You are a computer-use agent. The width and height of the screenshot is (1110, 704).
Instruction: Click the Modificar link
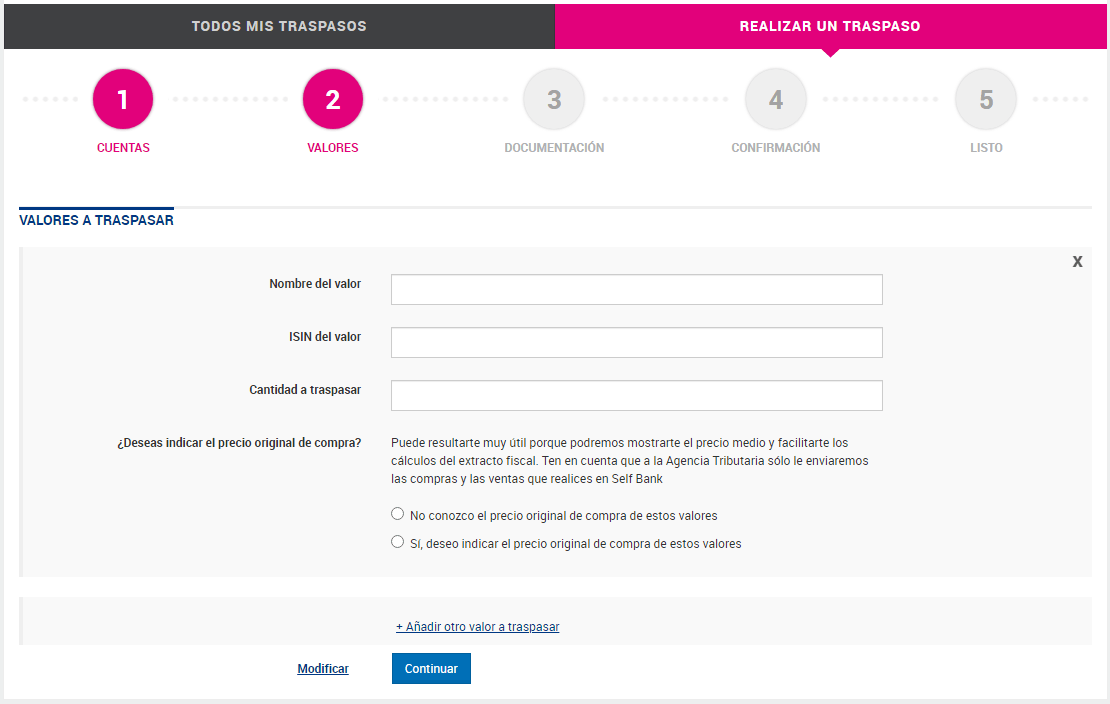323,669
